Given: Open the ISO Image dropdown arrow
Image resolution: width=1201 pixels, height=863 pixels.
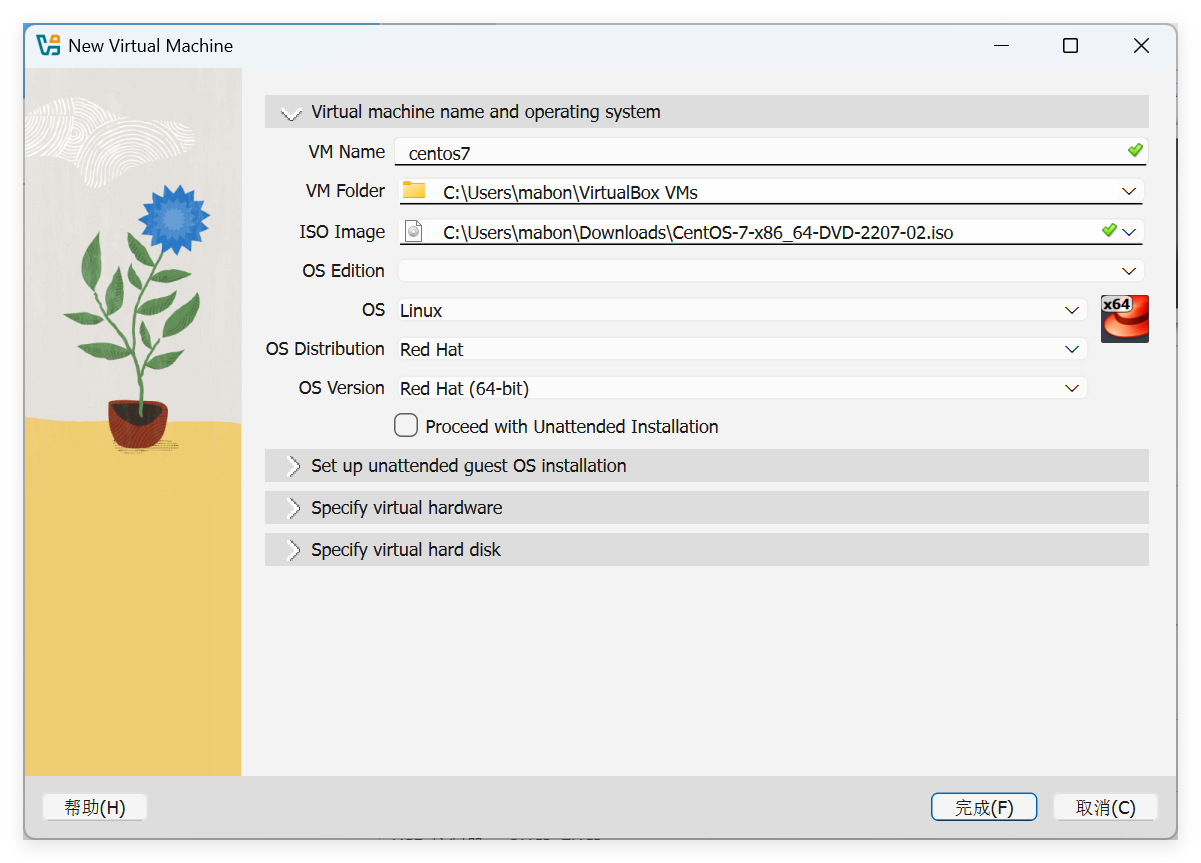Looking at the screenshot, I should [x=1130, y=232].
